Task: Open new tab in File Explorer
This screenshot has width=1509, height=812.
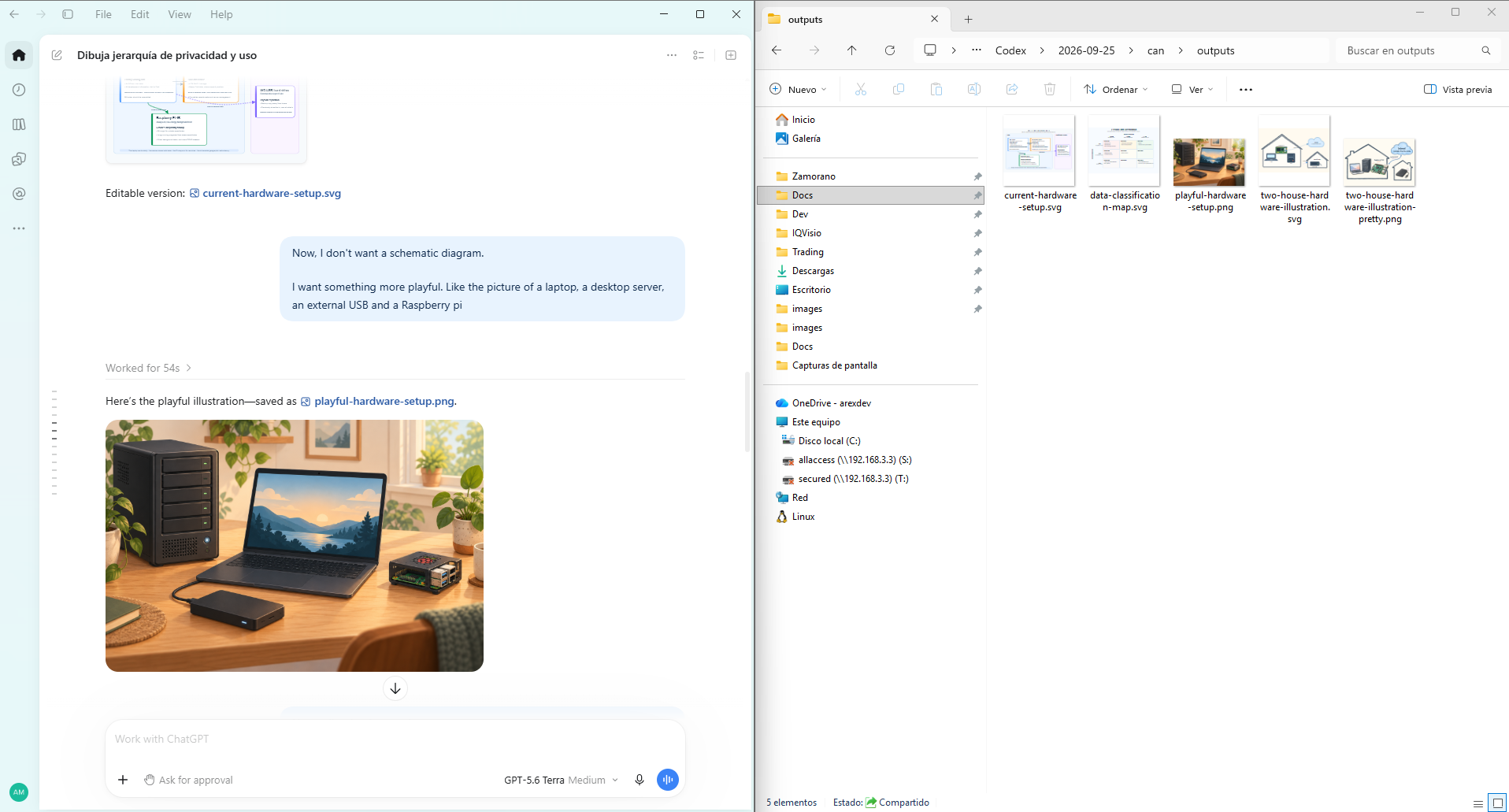Action: point(969,20)
